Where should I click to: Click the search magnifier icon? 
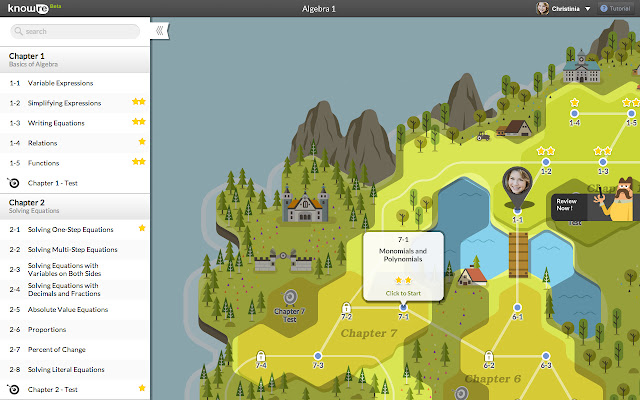pos(18,31)
